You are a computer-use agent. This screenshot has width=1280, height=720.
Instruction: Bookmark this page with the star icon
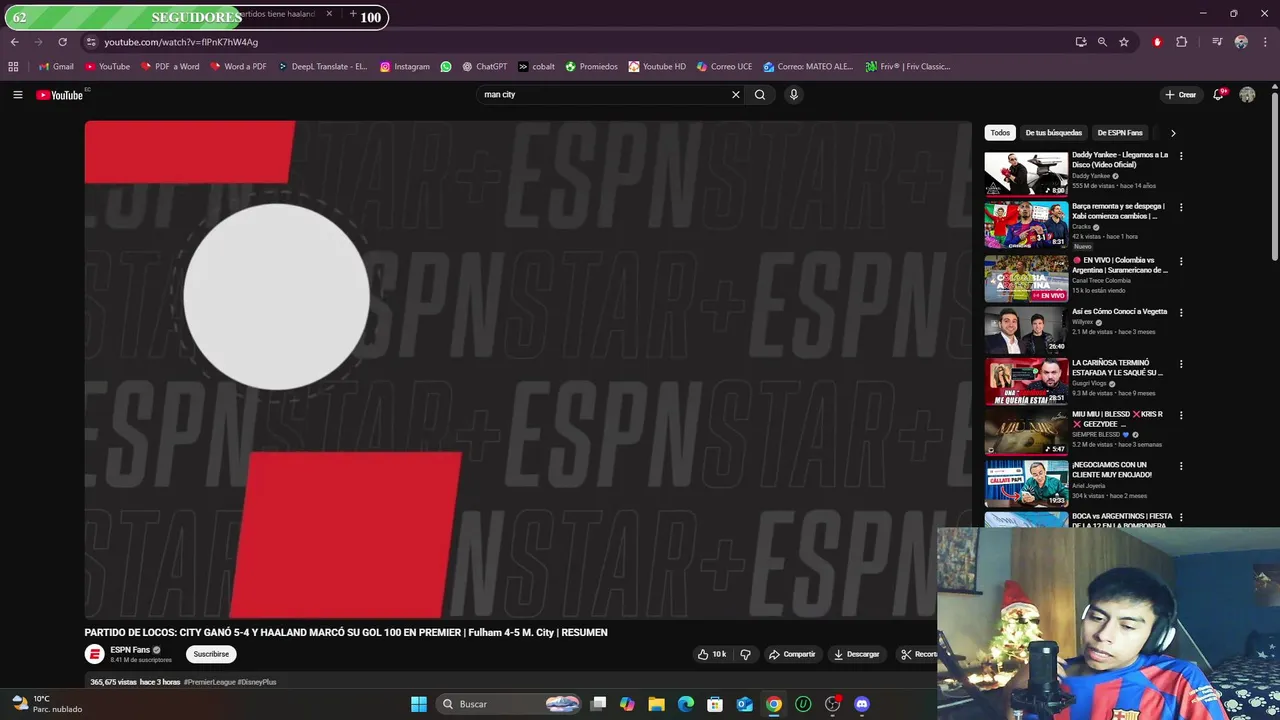[1124, 42]
